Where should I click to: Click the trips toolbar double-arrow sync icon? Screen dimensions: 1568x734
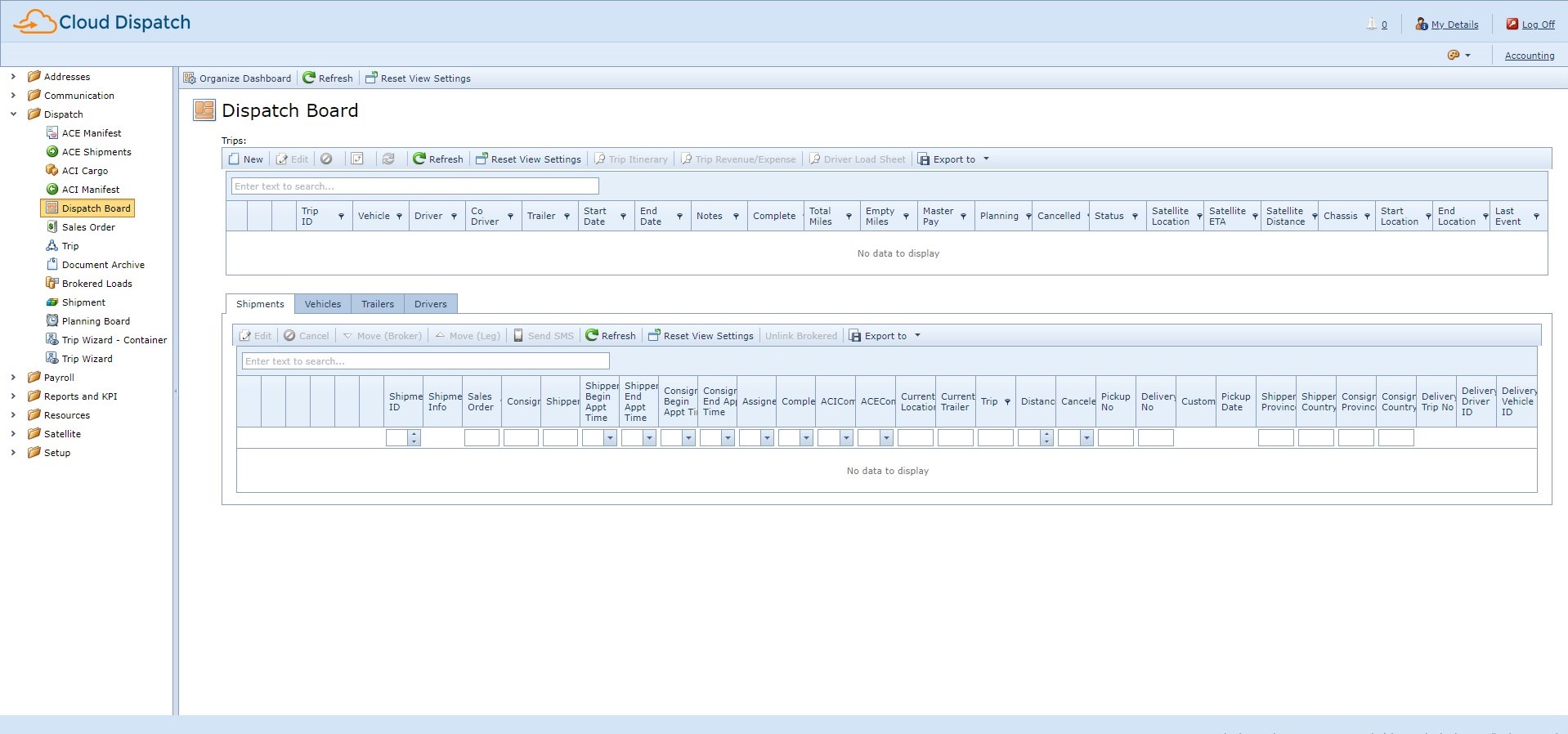click(388, 159)
